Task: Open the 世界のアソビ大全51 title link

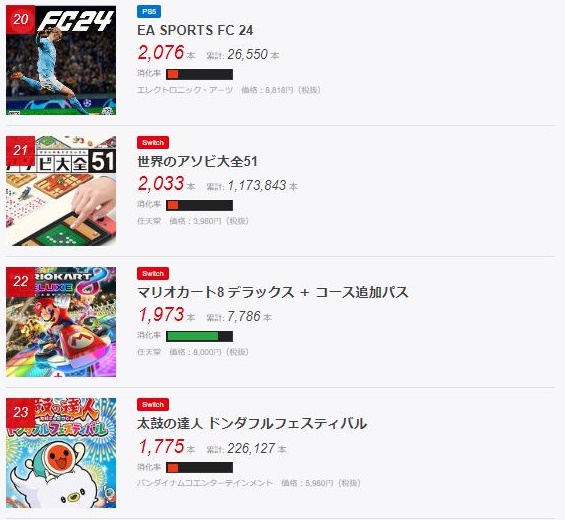Action: click(197, 161)
